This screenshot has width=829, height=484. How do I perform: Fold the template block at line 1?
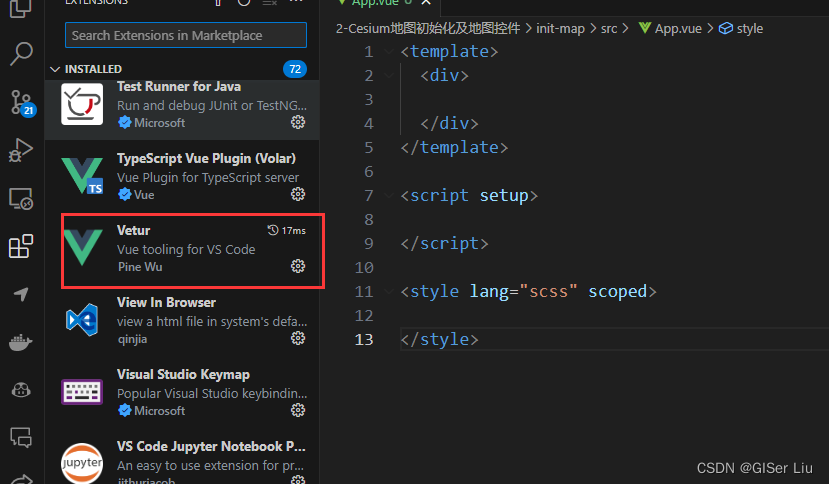tap(389, 51)
